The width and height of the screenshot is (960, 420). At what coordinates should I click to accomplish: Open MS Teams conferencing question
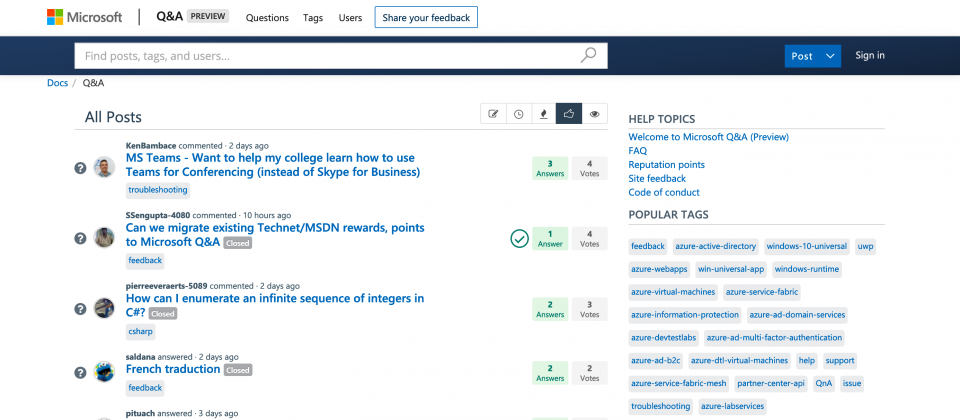[273, 165]
